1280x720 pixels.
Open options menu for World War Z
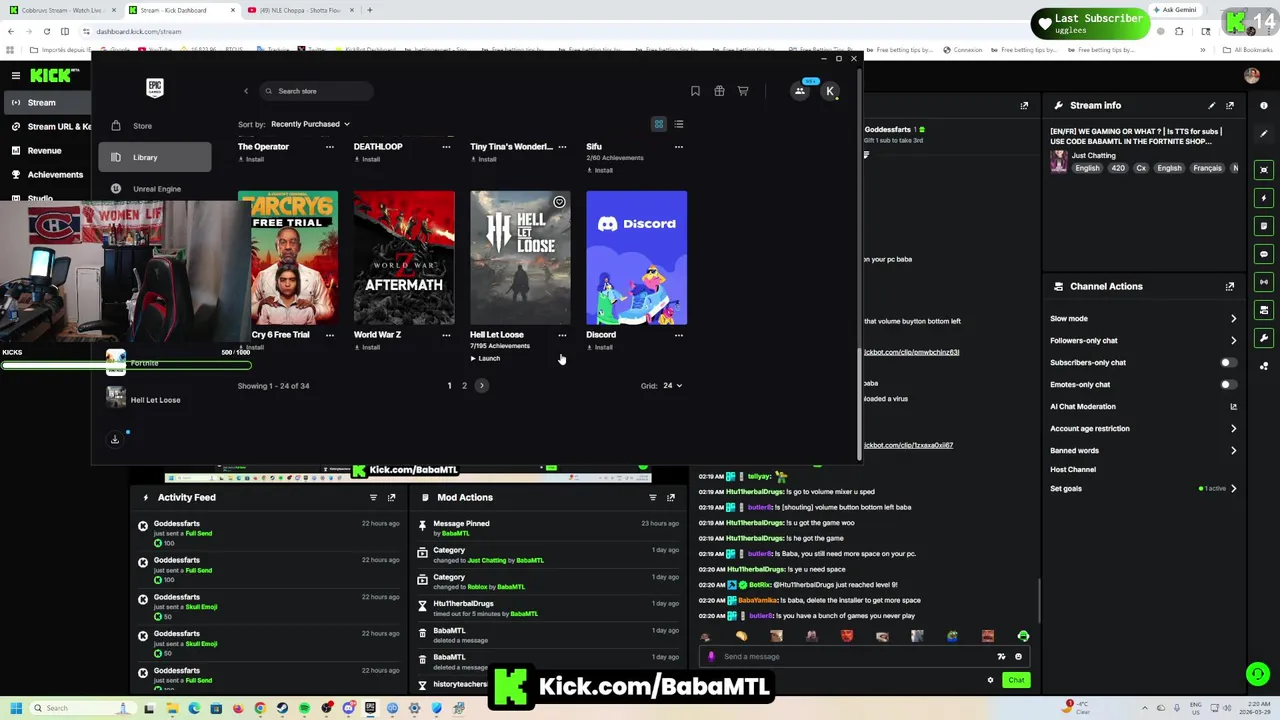click(x=446, y=335)
